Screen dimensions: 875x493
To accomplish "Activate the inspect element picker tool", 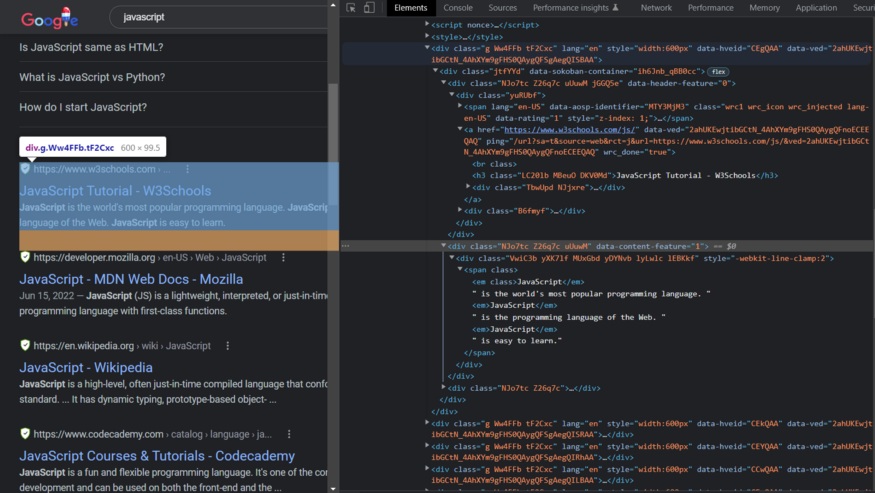I will (x=351, y=8).
